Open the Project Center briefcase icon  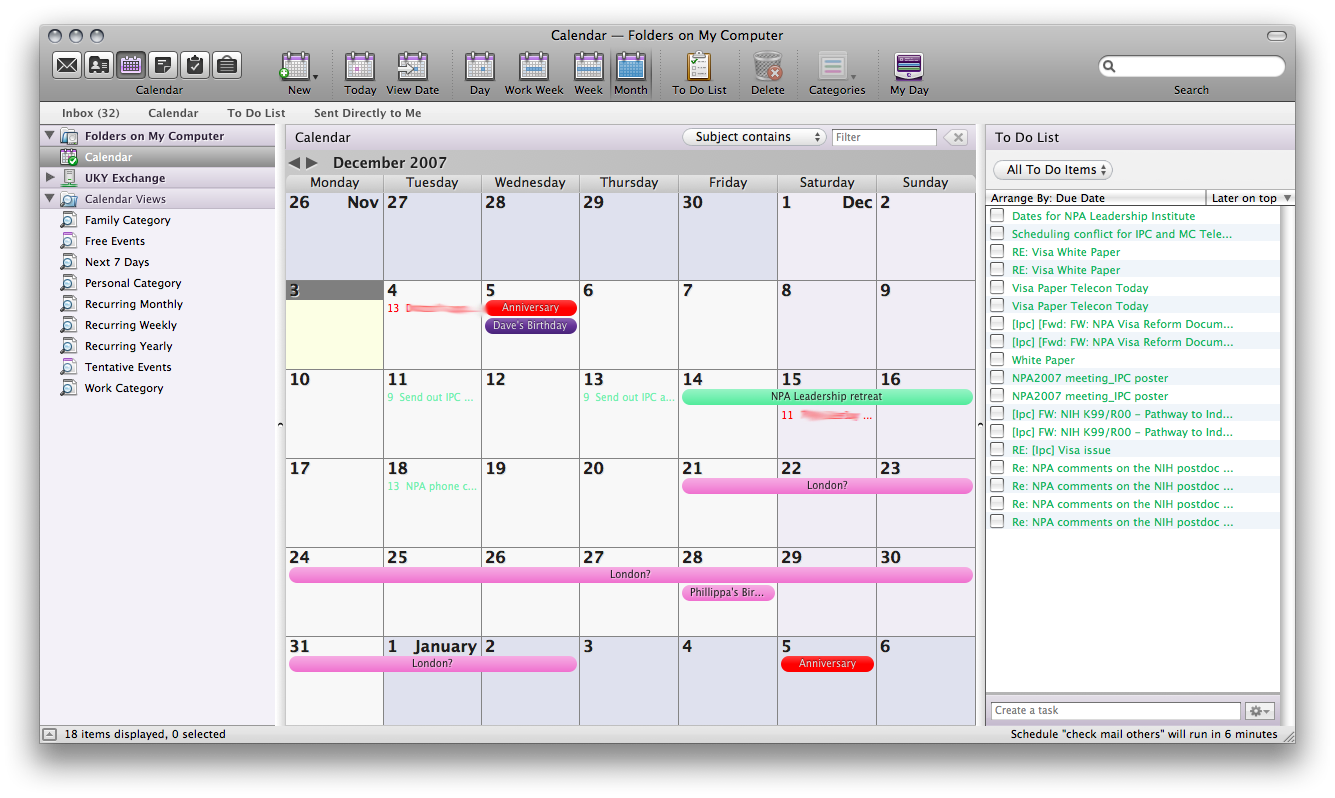click(227, 65)
